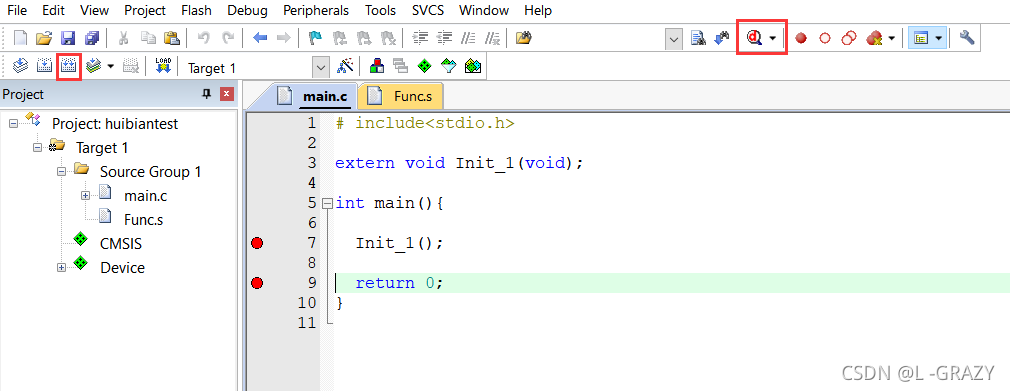Pin the Project panel with the pushpin
The width and height of the screenshot is (1010, 391).
tap(206, 94)
